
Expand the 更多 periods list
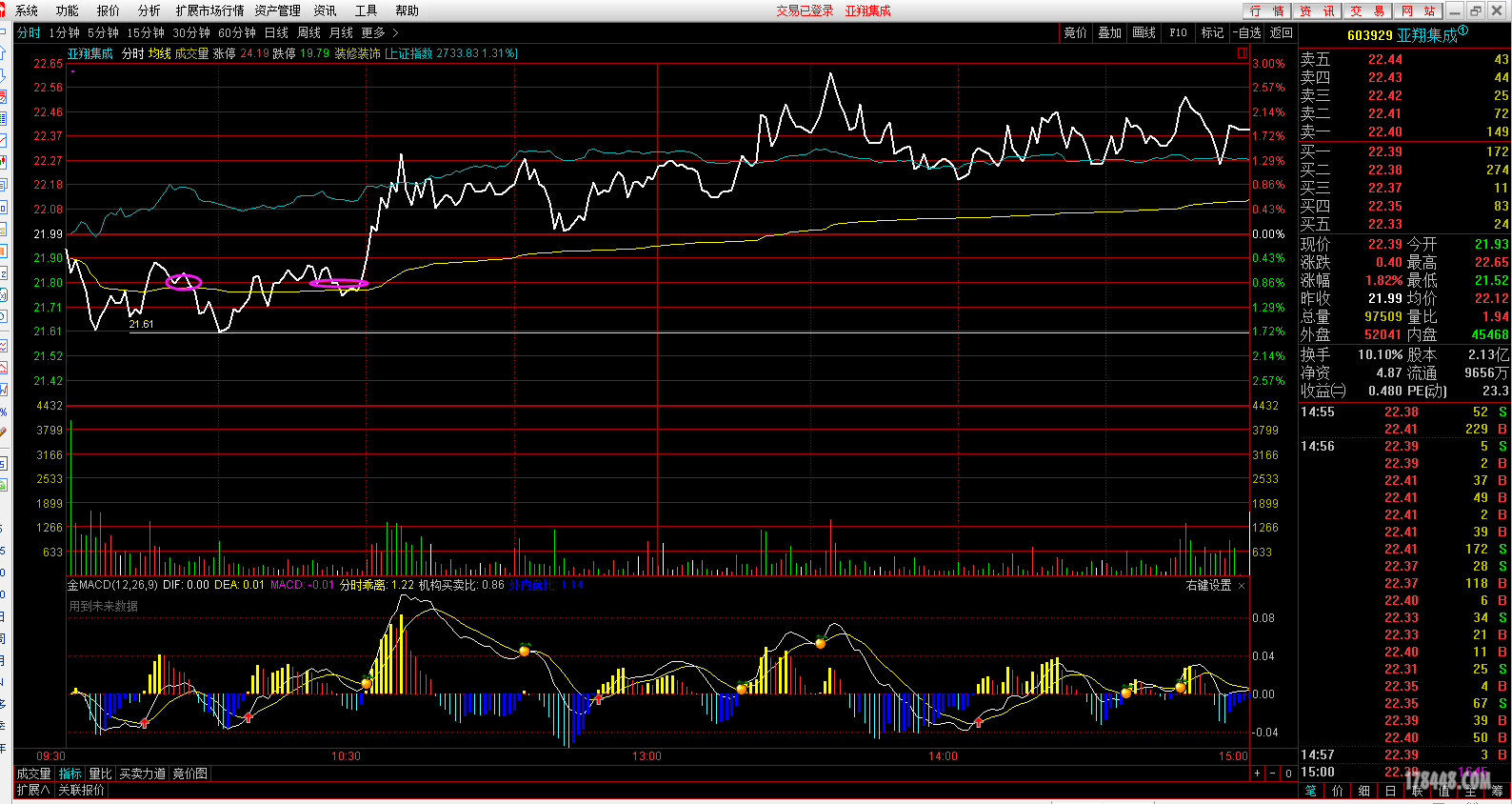click(379, 32)
